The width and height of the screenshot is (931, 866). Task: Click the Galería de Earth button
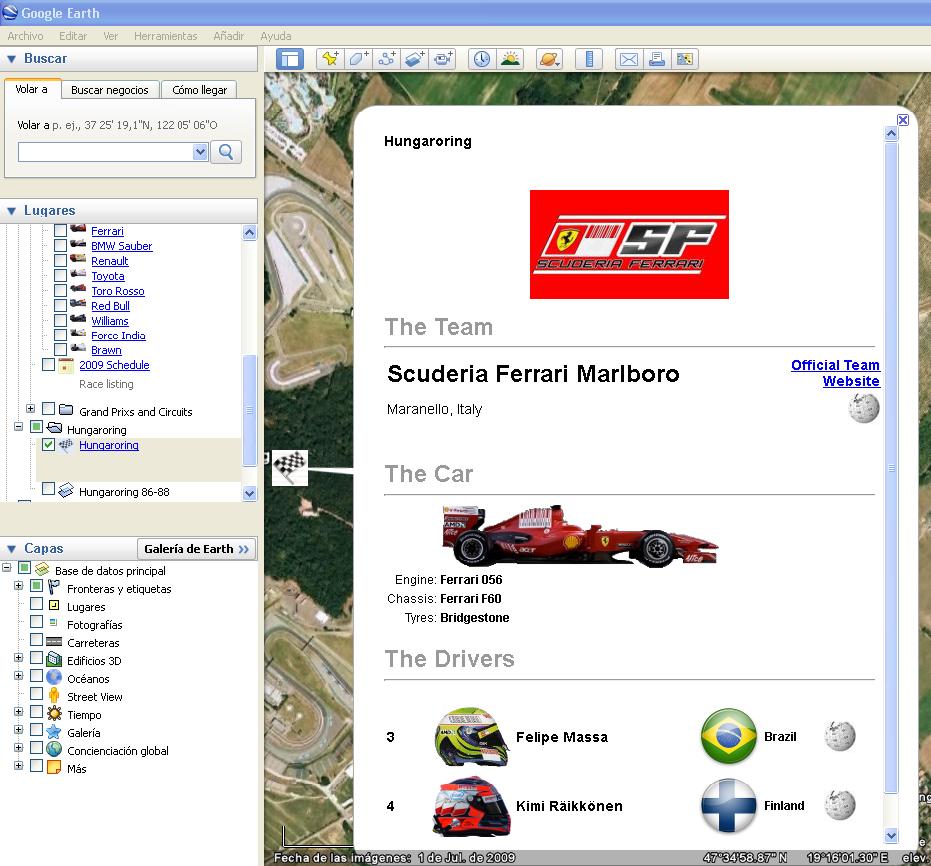point(196,549)
